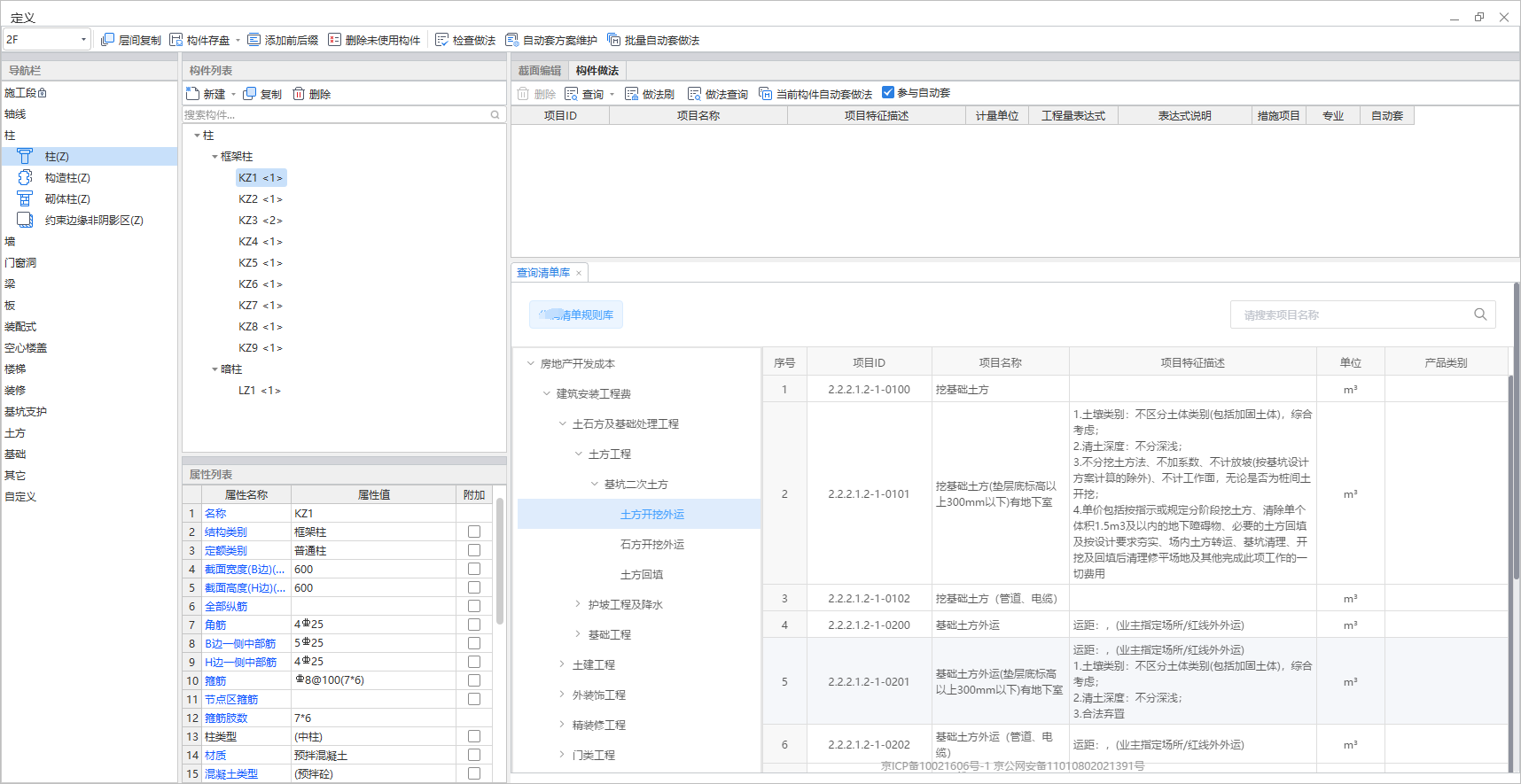Click the 做法查询 icon
Image resolution: width=1521 pixels, height=784 pixels.
(x=694, y=94)
